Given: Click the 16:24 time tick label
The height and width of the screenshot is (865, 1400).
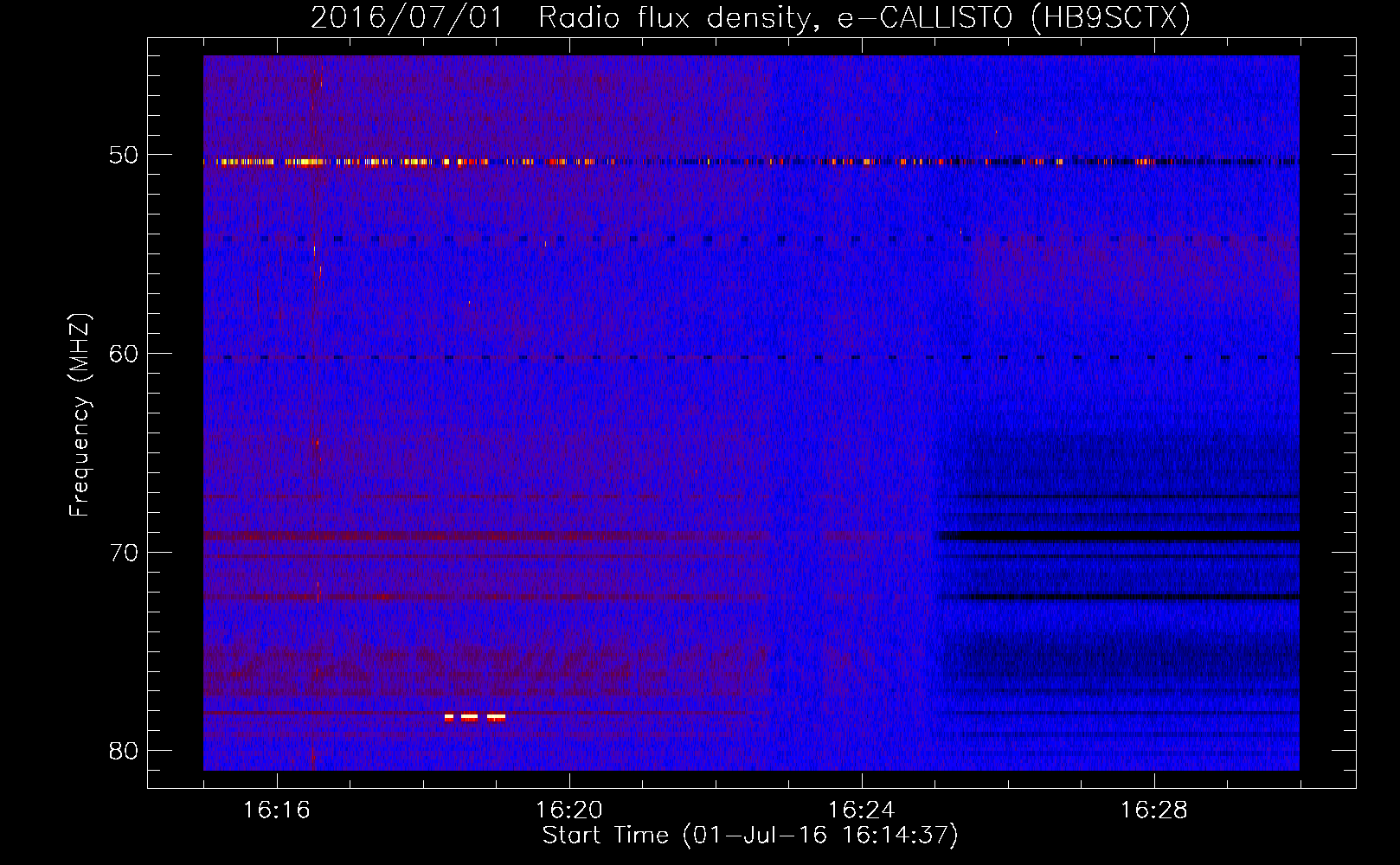Looking at the screenshot, I should tap(861, 810).
